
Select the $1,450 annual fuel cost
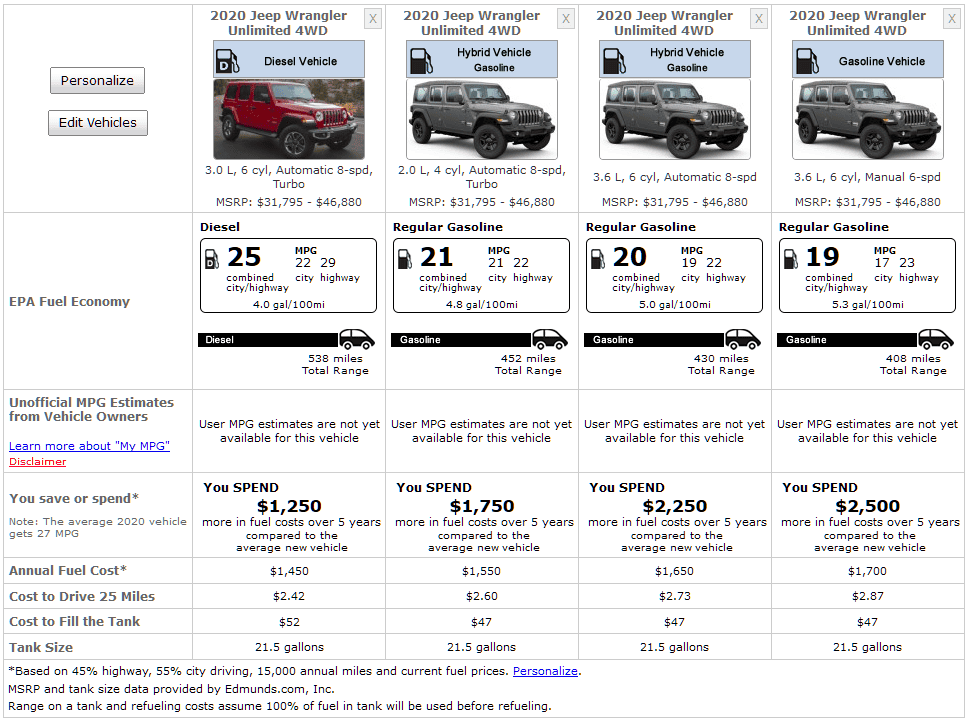[289, 571]
